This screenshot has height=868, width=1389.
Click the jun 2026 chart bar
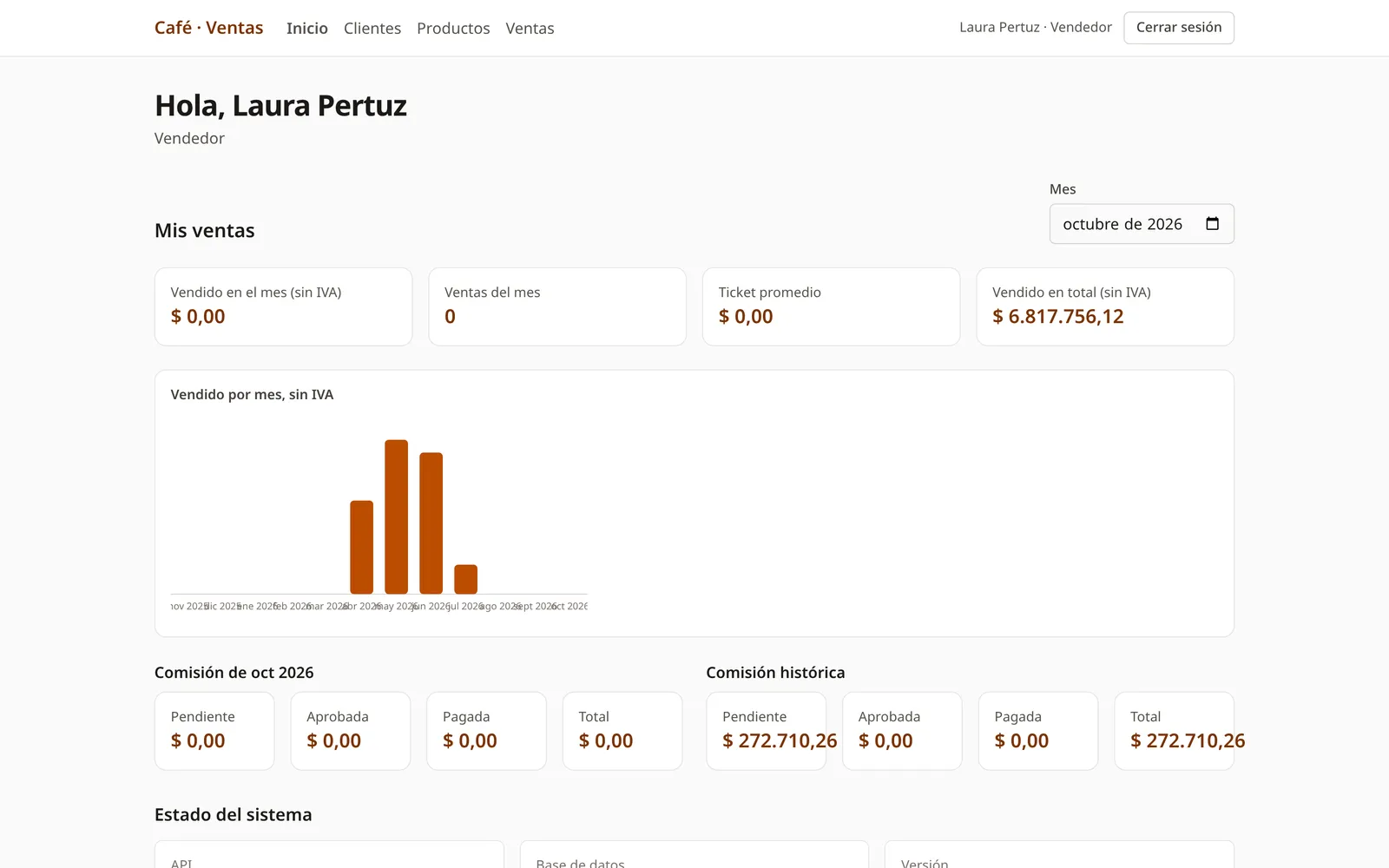[x=431, y=523]
